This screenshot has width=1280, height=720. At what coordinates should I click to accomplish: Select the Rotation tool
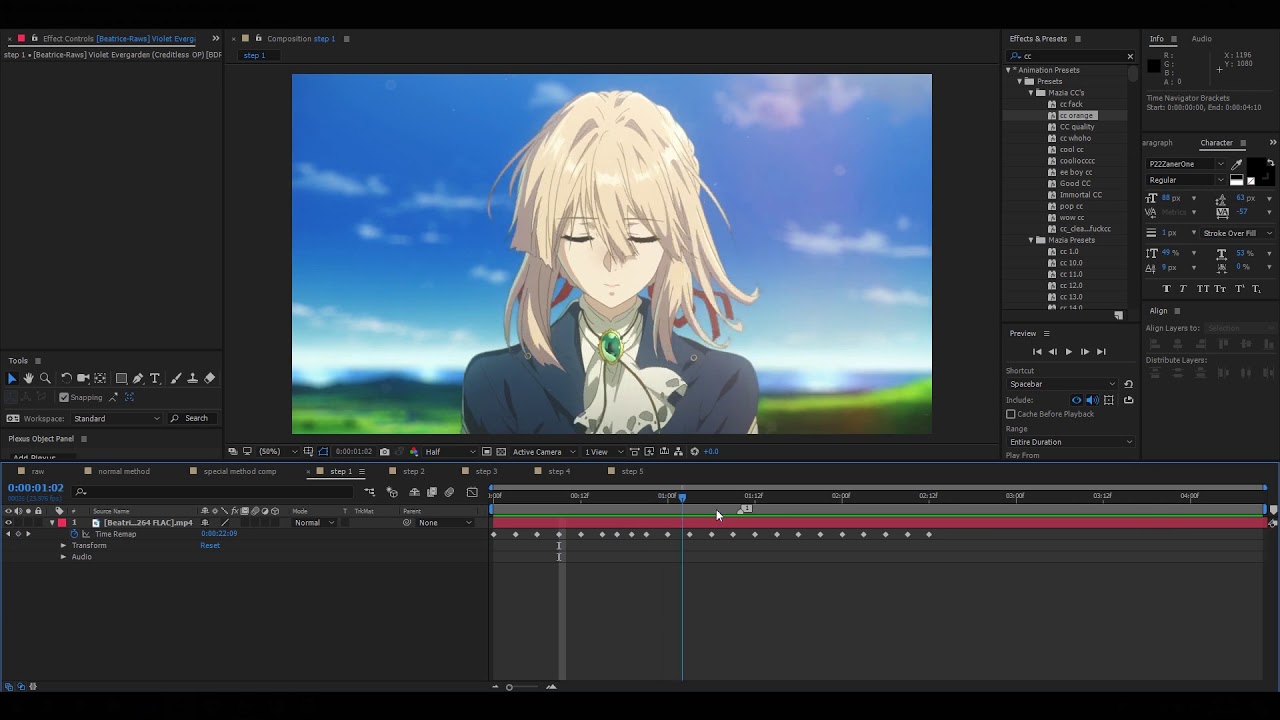click(66, 378)
